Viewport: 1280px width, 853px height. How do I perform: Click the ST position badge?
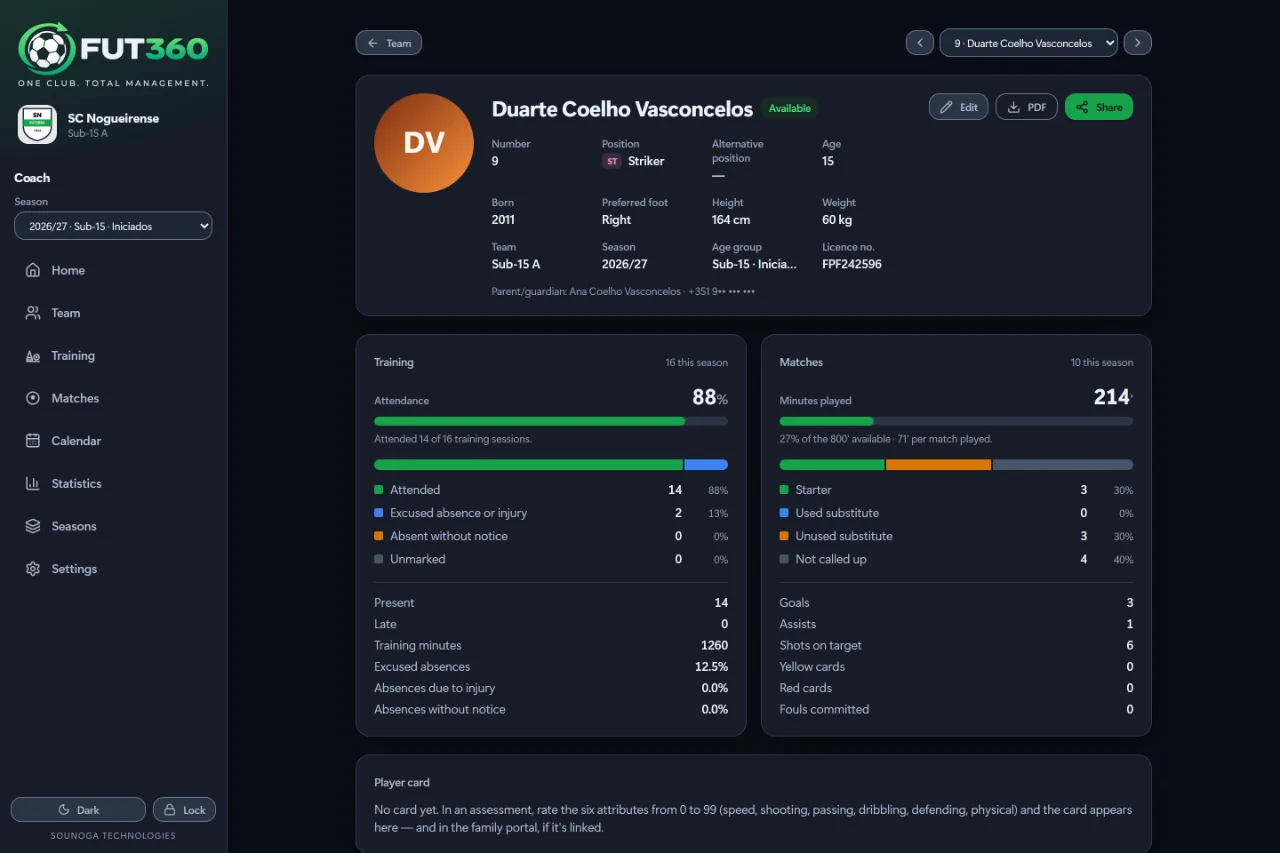[612, 161]
